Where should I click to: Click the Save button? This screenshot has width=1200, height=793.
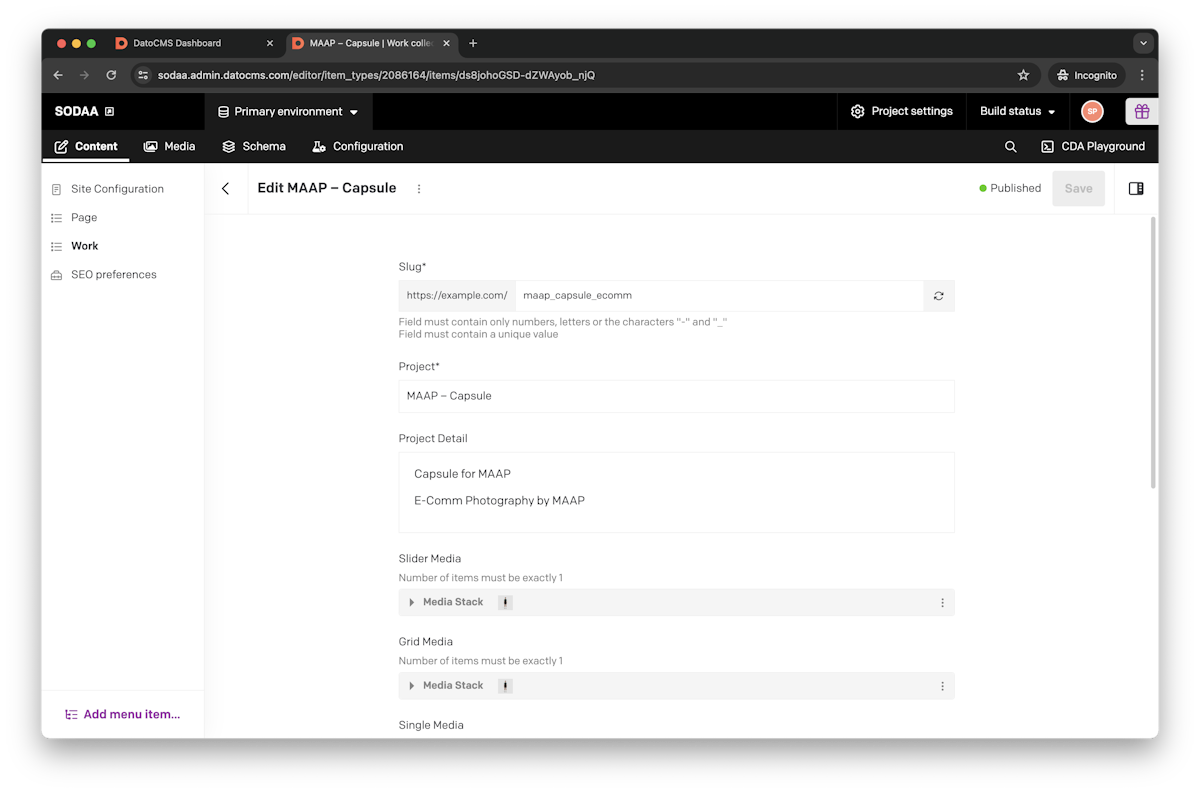click(x=1078, y=188)
